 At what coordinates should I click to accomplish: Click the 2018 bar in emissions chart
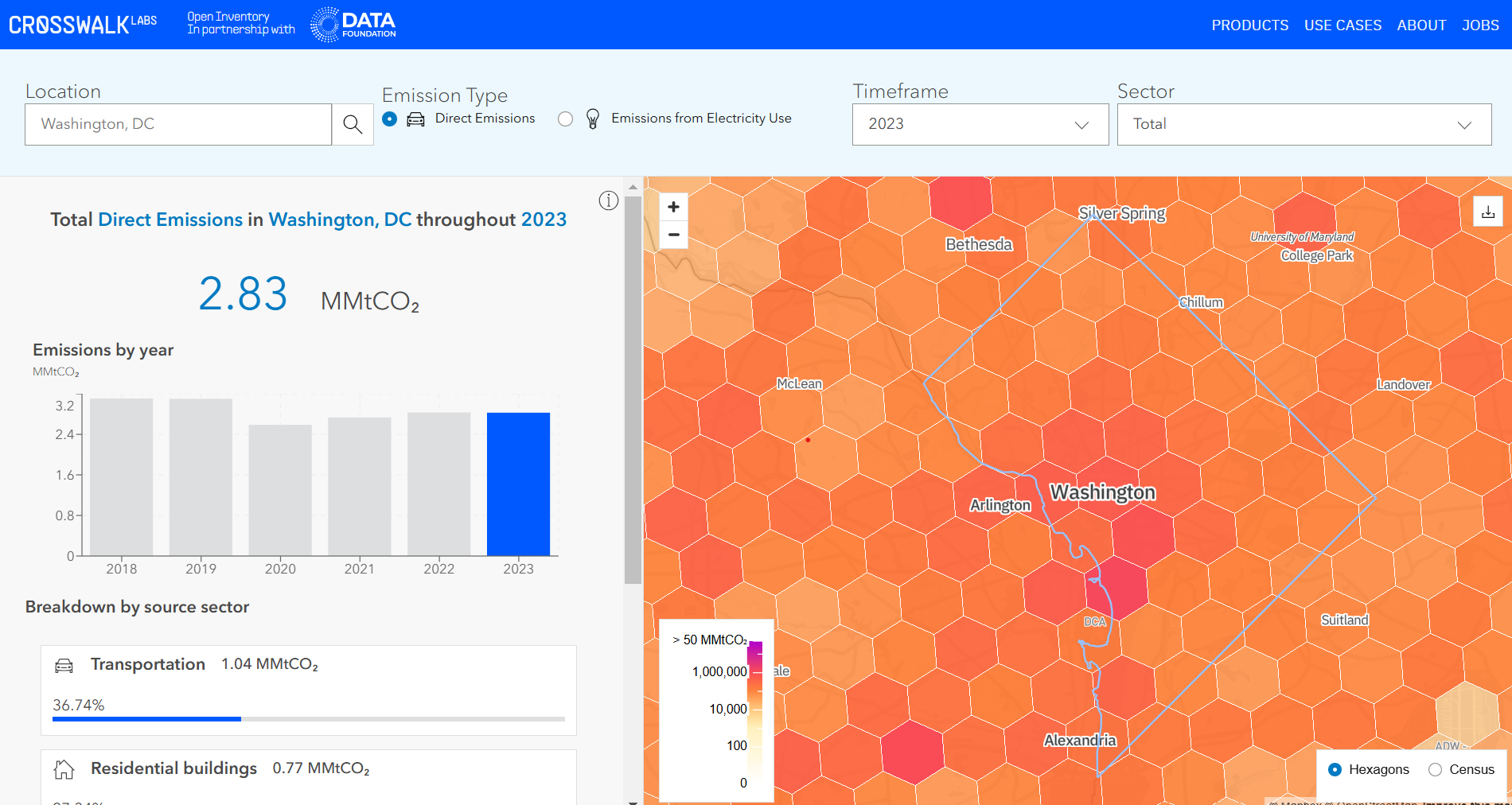coord(121,476)
